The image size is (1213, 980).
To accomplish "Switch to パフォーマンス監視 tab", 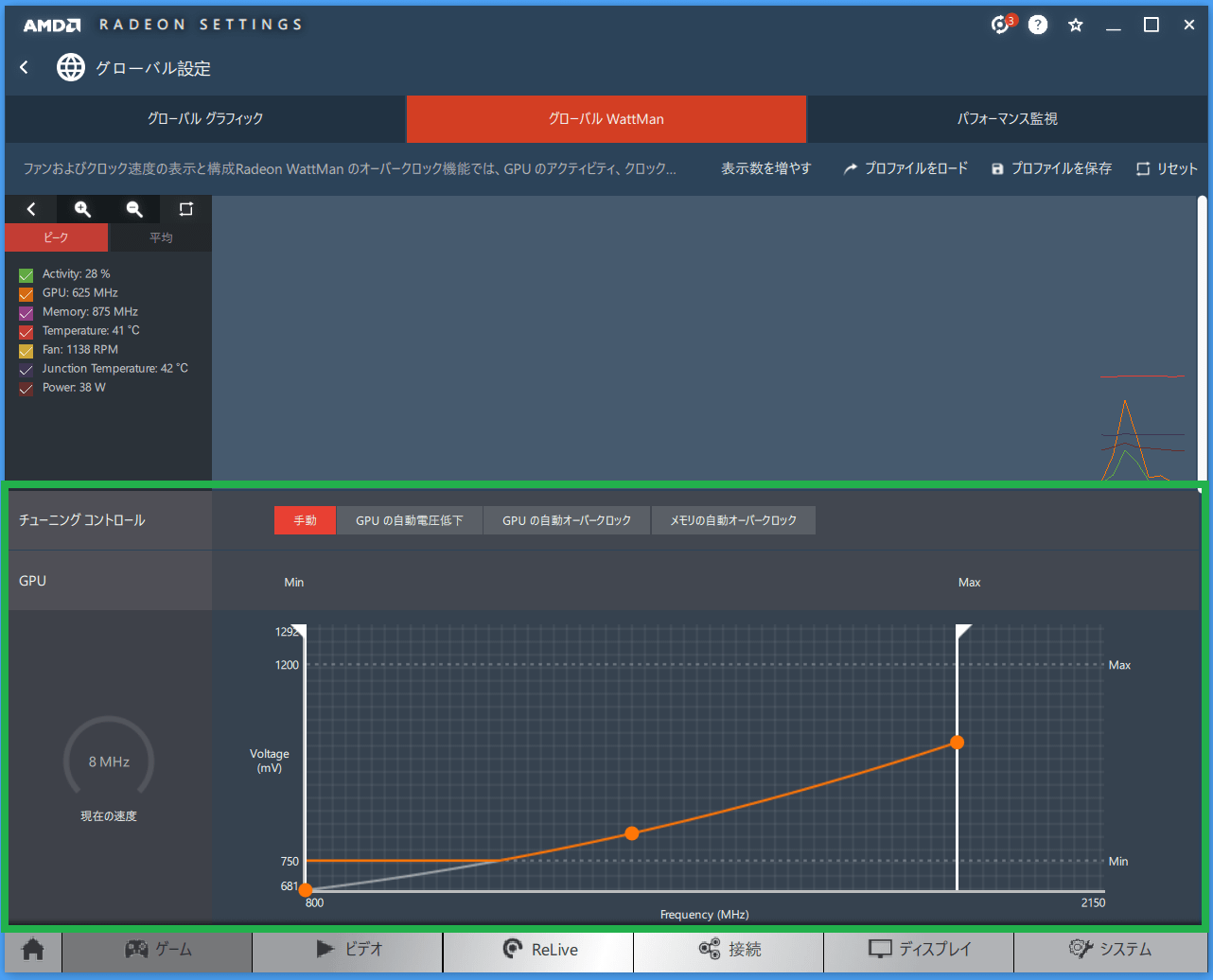I will click(x=1007, y=119).
